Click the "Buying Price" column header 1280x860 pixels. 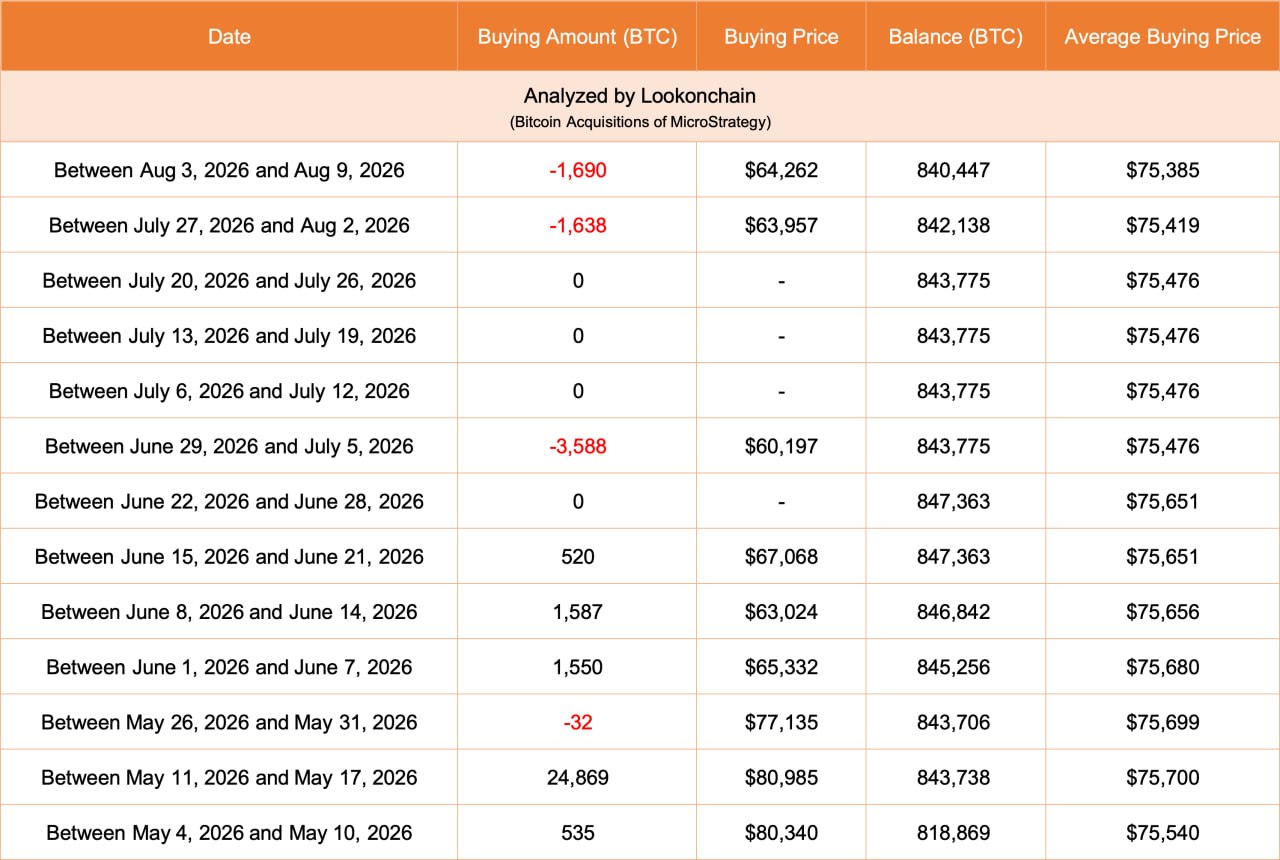click(x=781, y=37)
